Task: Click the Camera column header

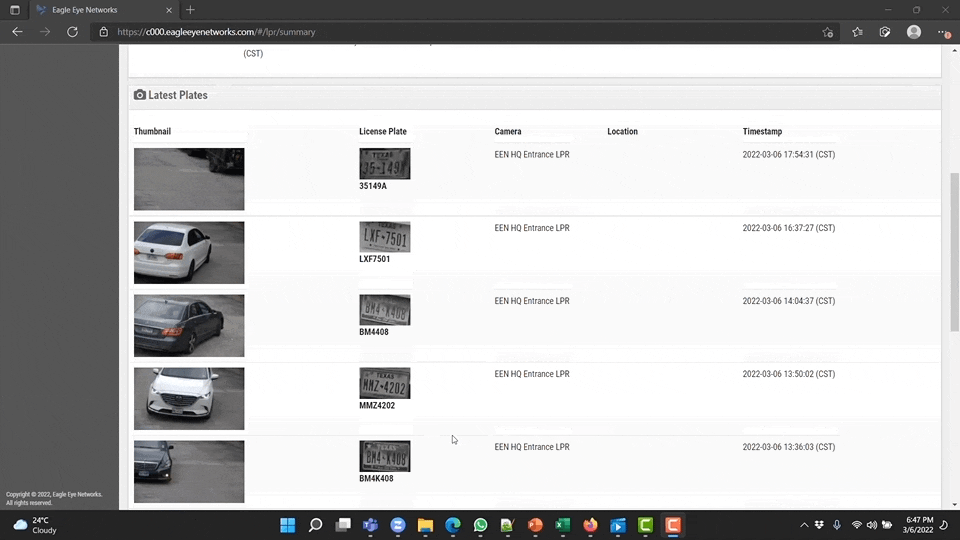Action: click(x=508, y=132)
